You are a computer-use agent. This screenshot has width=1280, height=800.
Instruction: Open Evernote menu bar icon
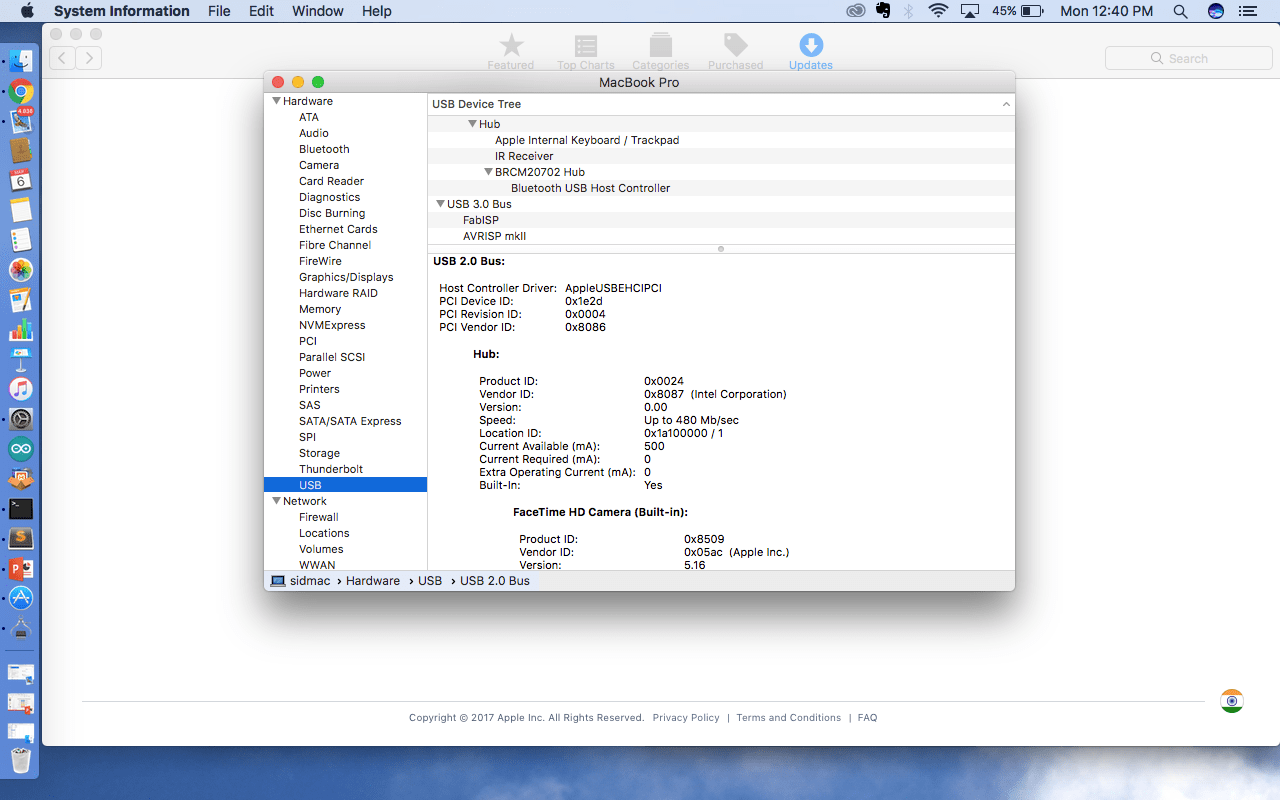883,11
